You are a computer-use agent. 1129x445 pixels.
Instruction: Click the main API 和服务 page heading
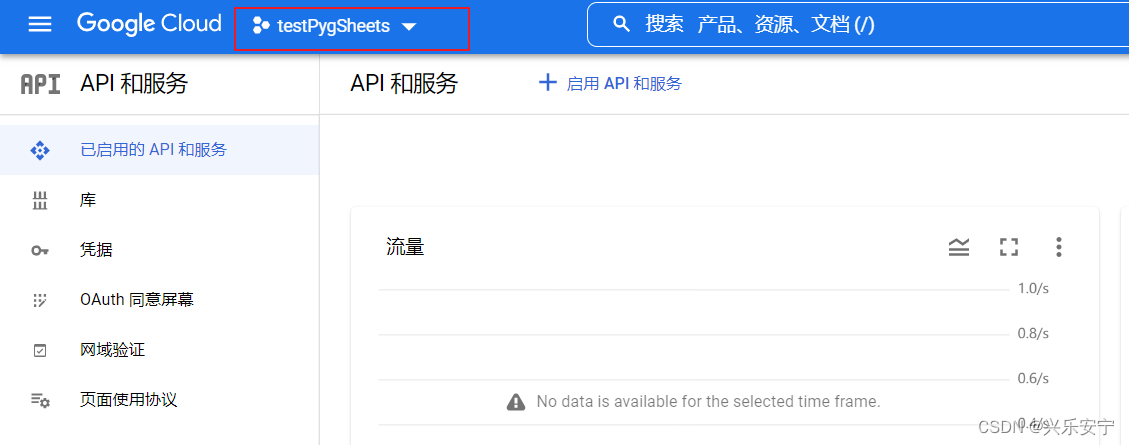point(404,84)
